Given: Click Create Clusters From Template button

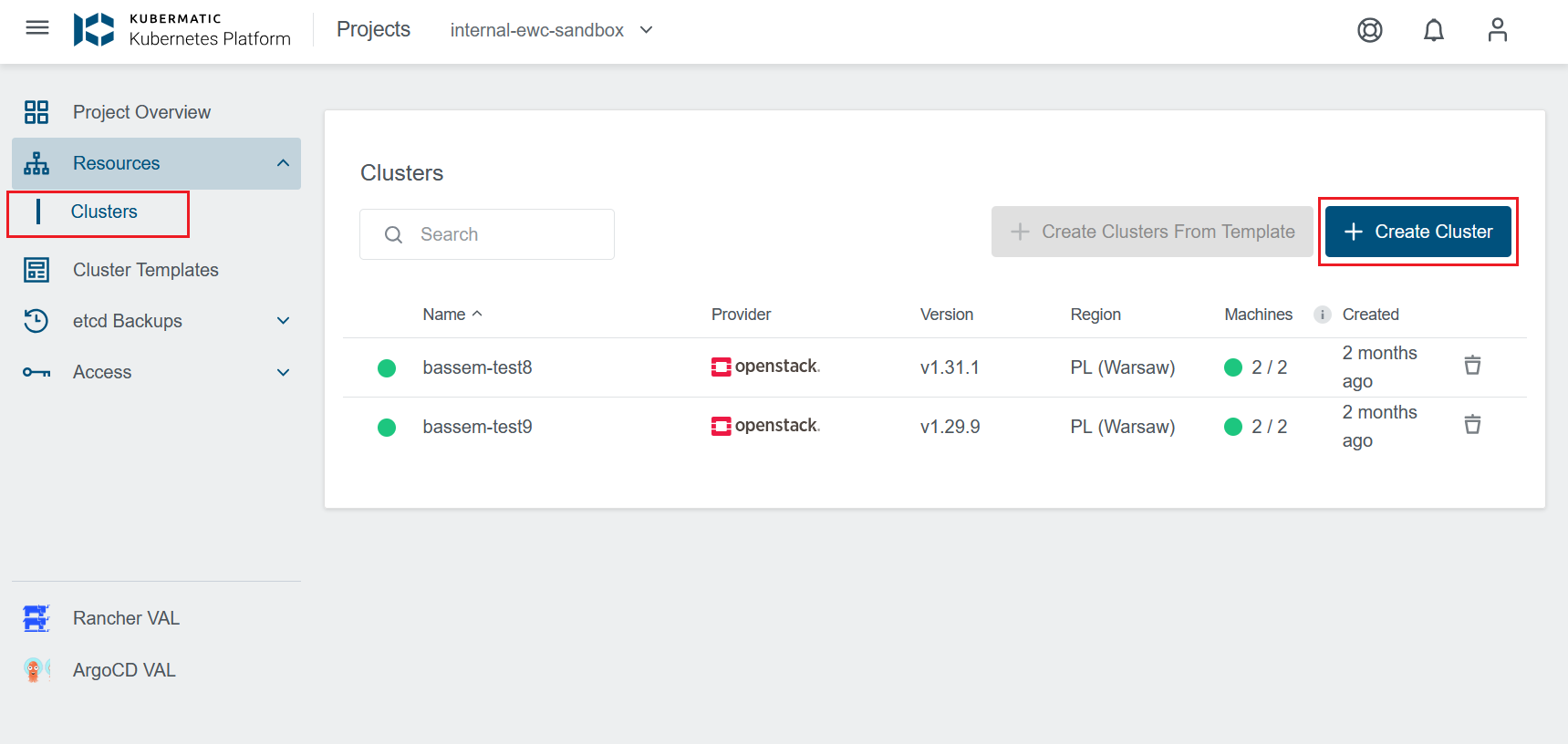Looking at the screenshot, I should [1152, 232].
